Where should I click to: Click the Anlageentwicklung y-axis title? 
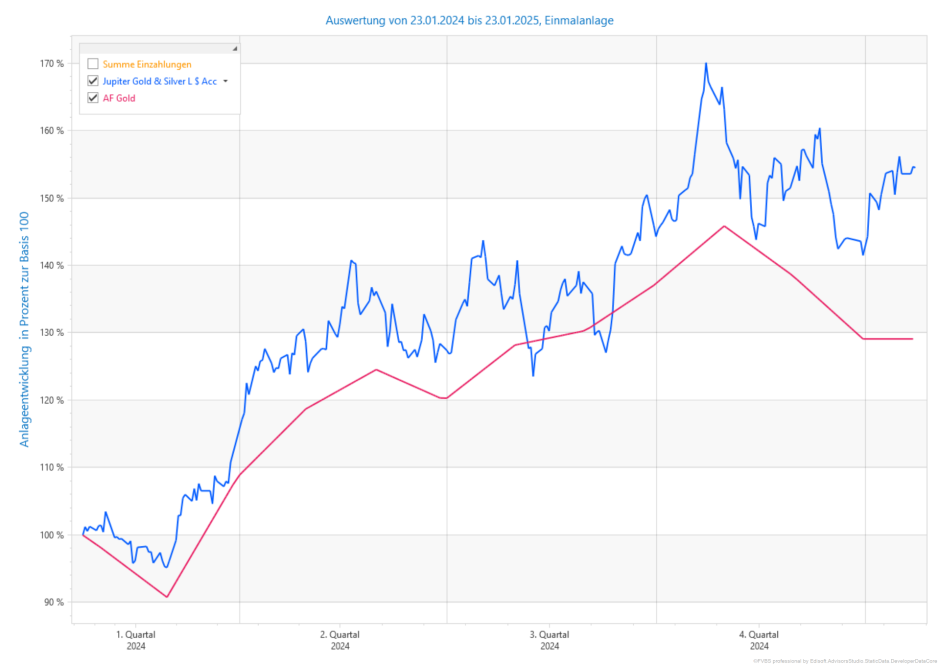25,332
